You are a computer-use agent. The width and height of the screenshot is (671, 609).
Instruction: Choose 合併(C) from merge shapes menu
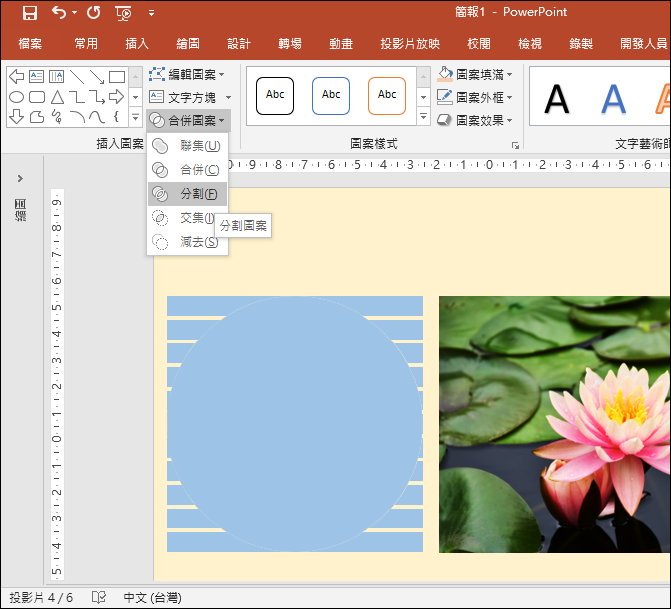(187, 170)
